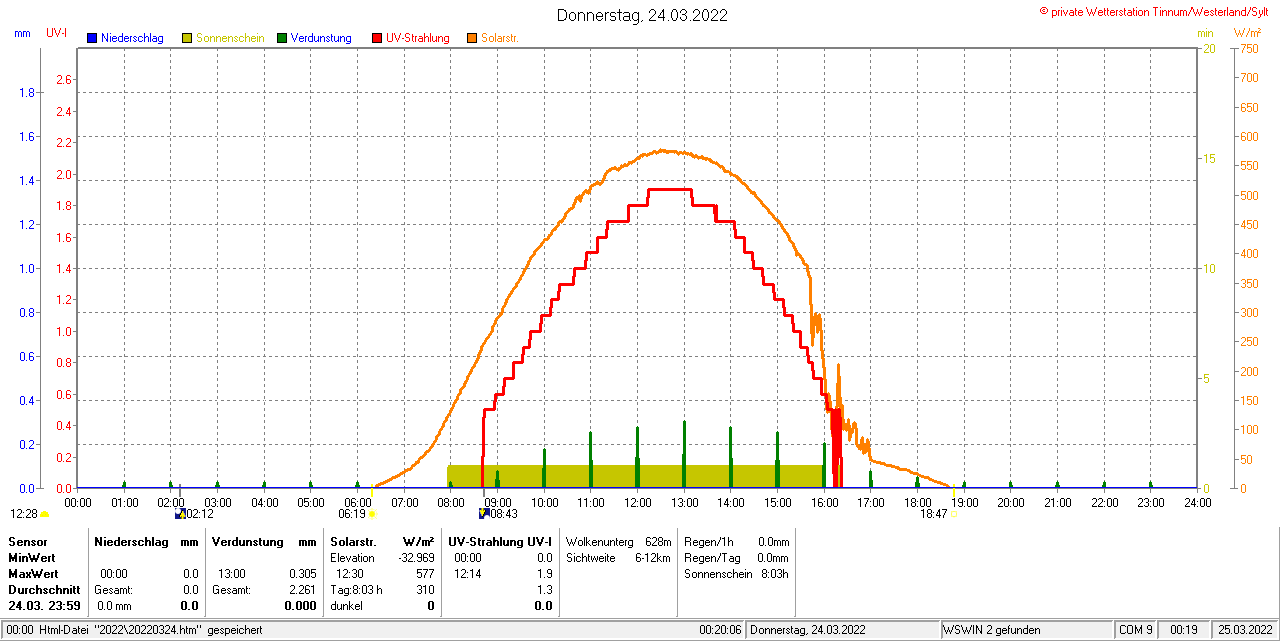Screen dimensions: 1280x641
Task: Click the UV average value 1.3
Action: tap(544, 590)
